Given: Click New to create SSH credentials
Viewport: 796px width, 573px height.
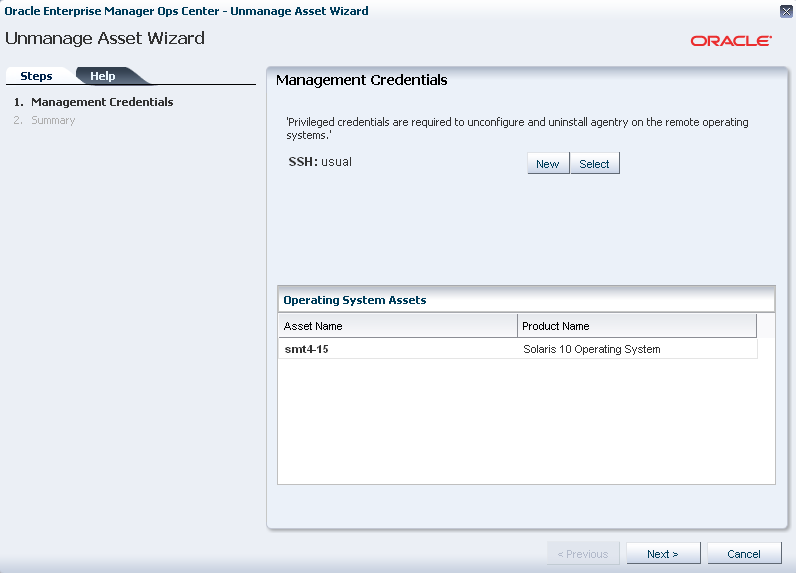Looking at the screenshot, I should tap(548, 163).
